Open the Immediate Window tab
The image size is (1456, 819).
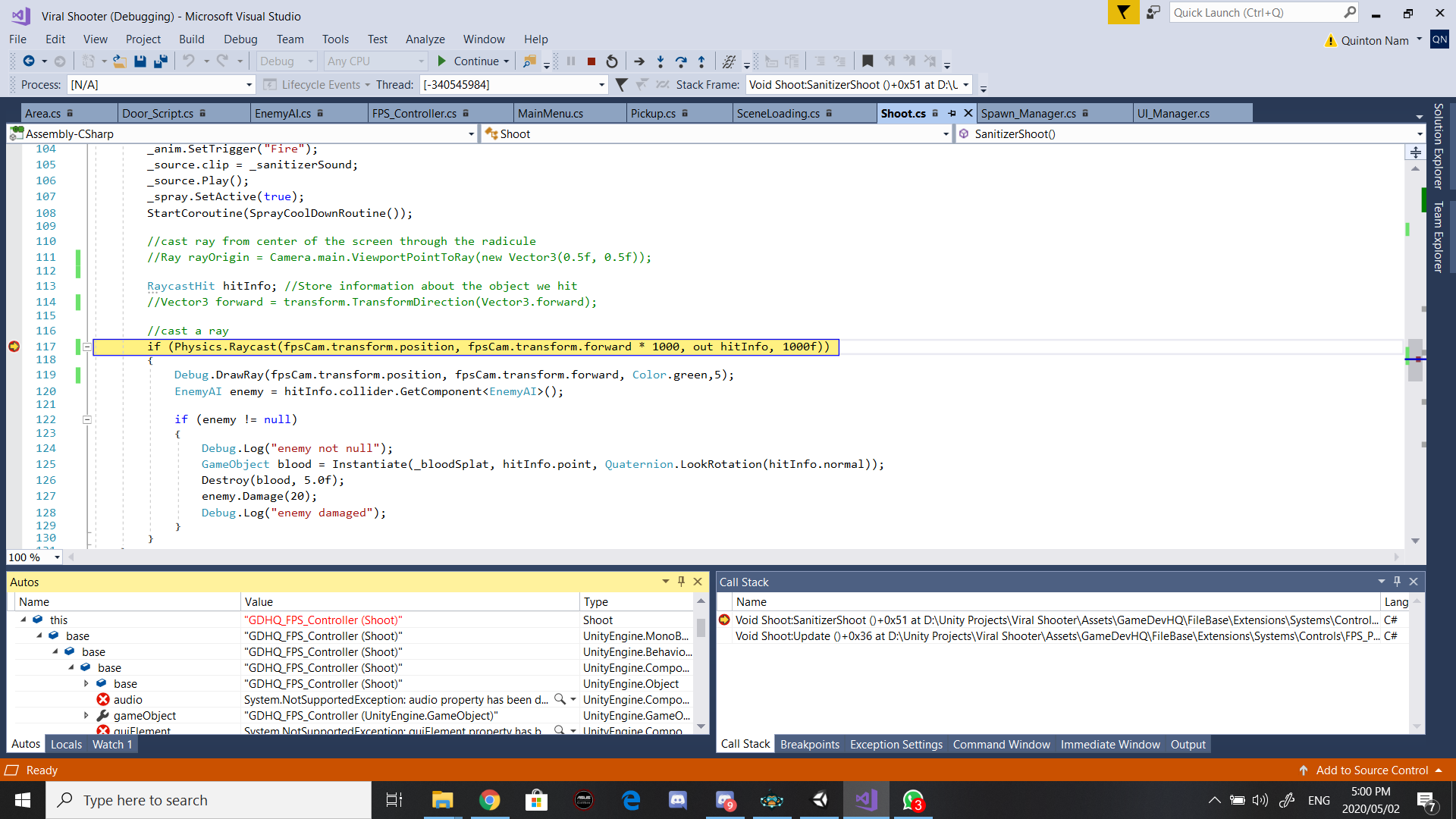1110,745
